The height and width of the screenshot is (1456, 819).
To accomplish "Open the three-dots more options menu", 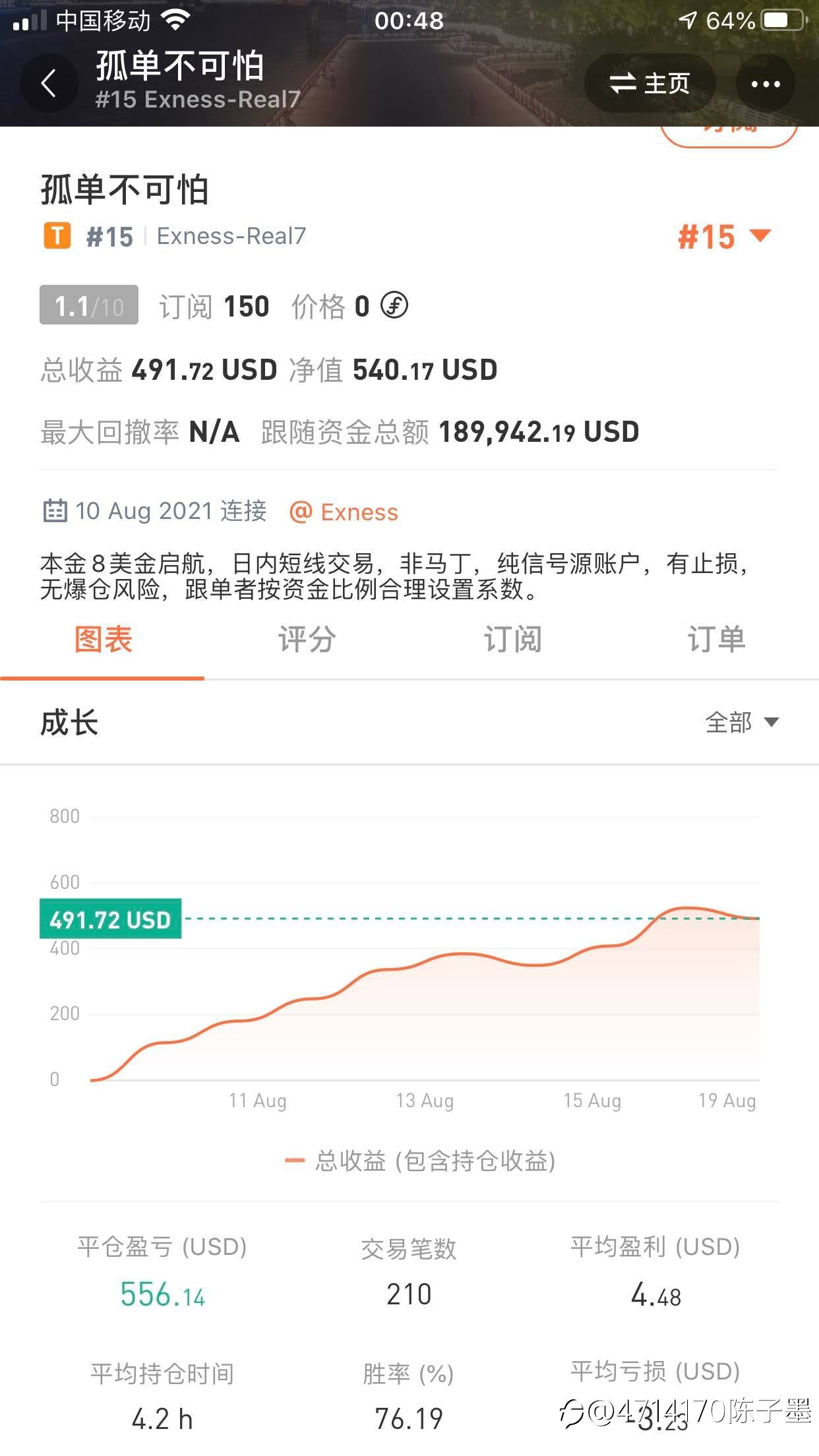I will click(x=765, y=84).
